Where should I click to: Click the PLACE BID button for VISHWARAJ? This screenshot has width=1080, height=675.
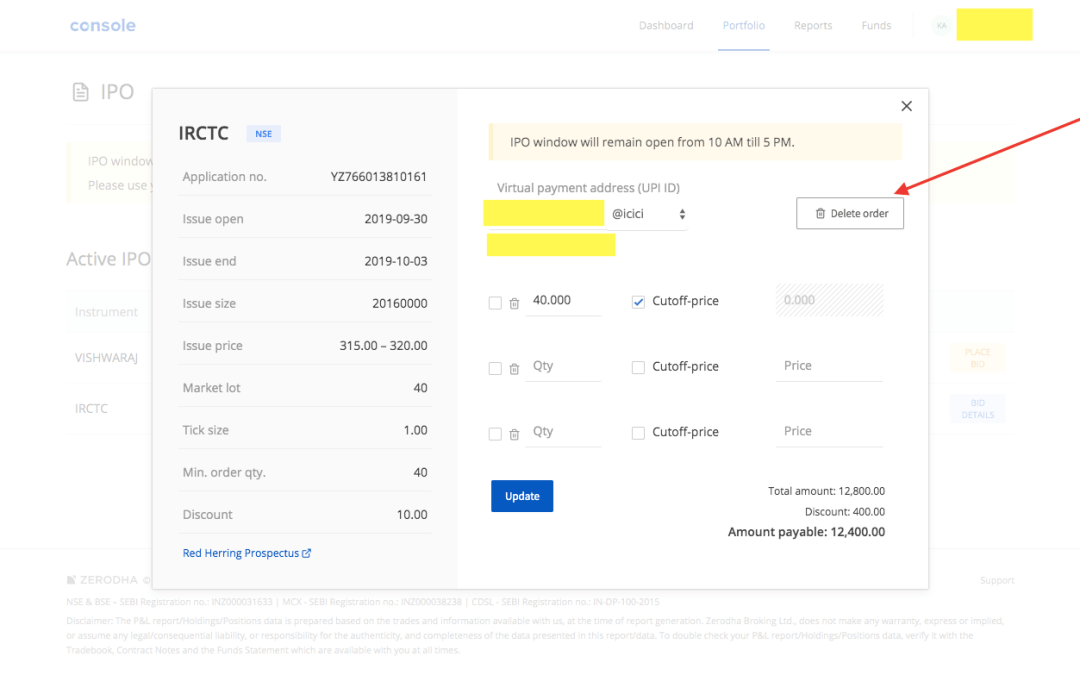coord(977,358)
